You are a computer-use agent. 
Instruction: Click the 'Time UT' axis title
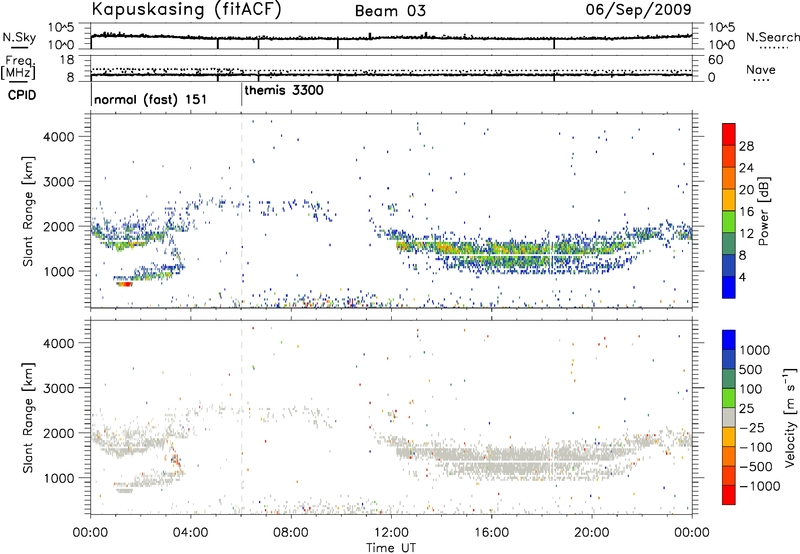tap(391, 547)
